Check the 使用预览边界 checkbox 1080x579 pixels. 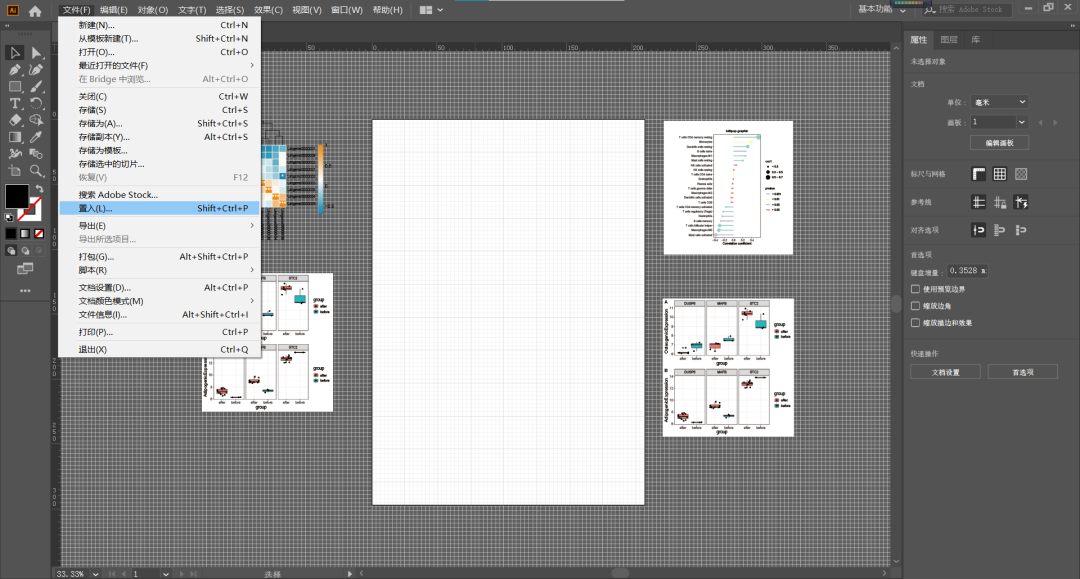point(915,289)
